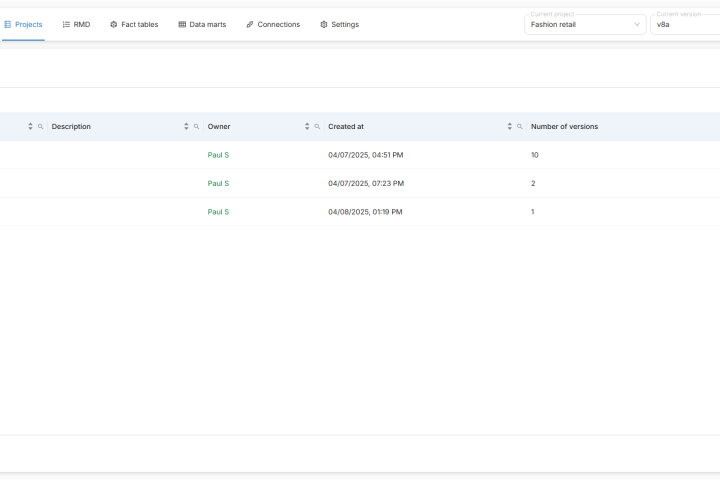The width and height of the screenshot is (720, 480).
Task: Open the Current project dropdown
Action: tap(584, 24)
